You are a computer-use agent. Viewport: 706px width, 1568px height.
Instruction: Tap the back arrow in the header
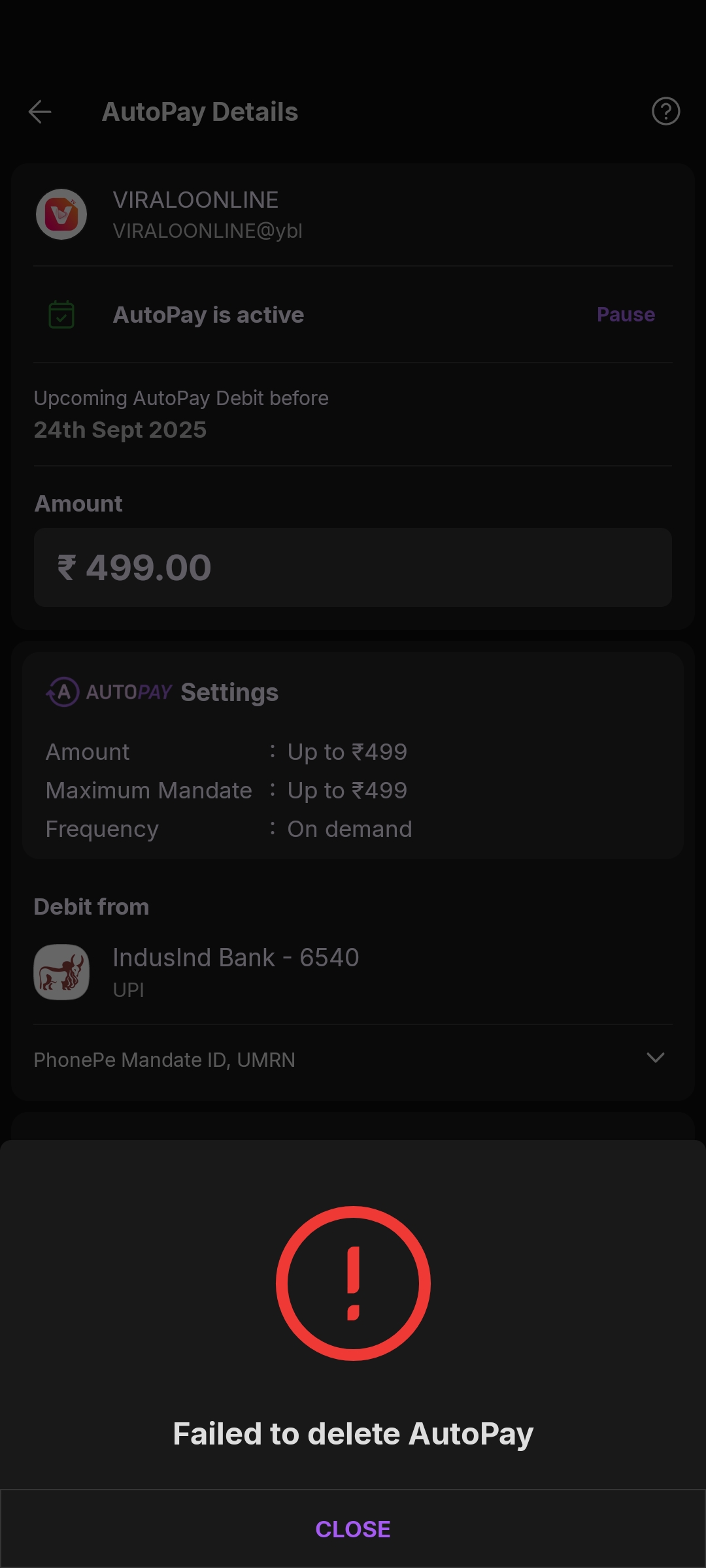(x=40, y=112)
